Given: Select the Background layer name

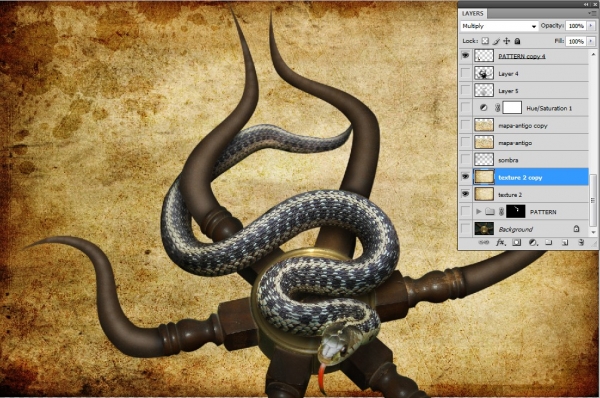Looking at the screenshot, I should 515,229.
